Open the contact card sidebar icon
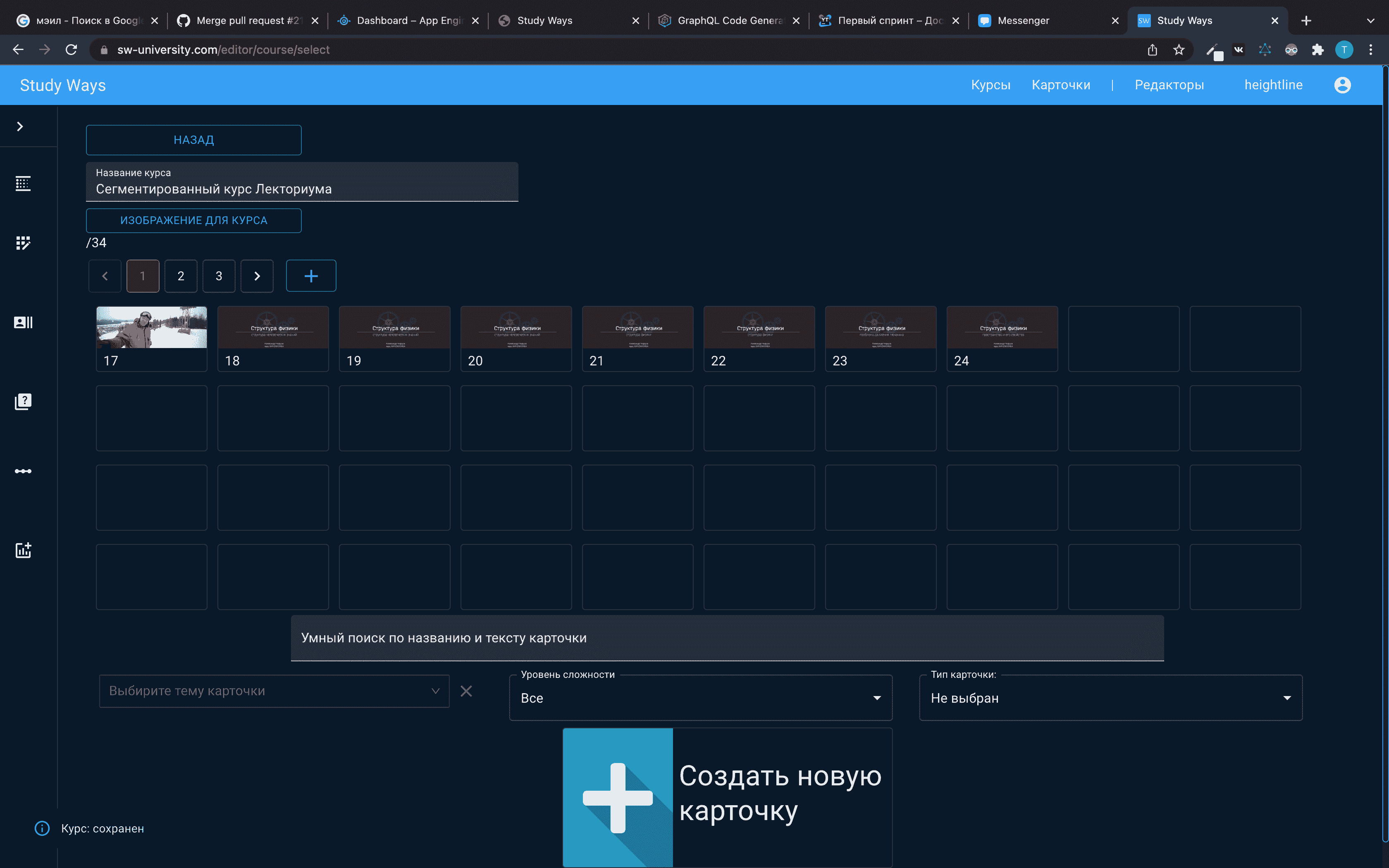 [x=23, y=322]
